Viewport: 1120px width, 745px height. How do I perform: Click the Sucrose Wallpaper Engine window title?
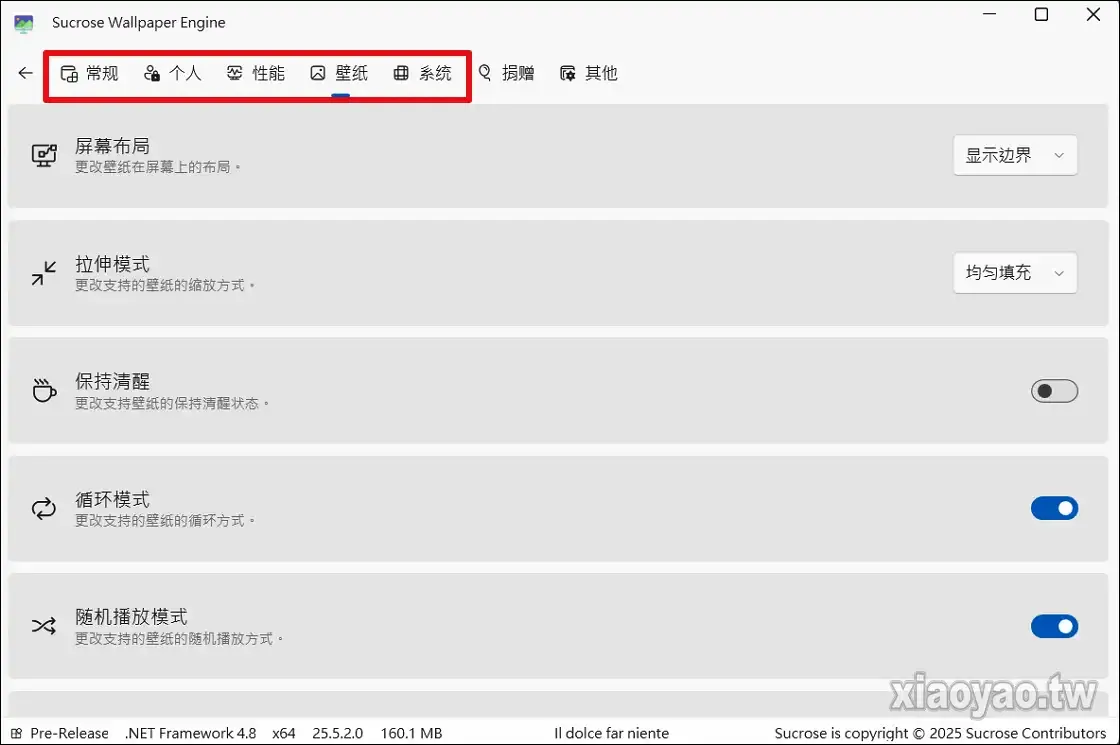pyautogui.click(x=139, y=23)
